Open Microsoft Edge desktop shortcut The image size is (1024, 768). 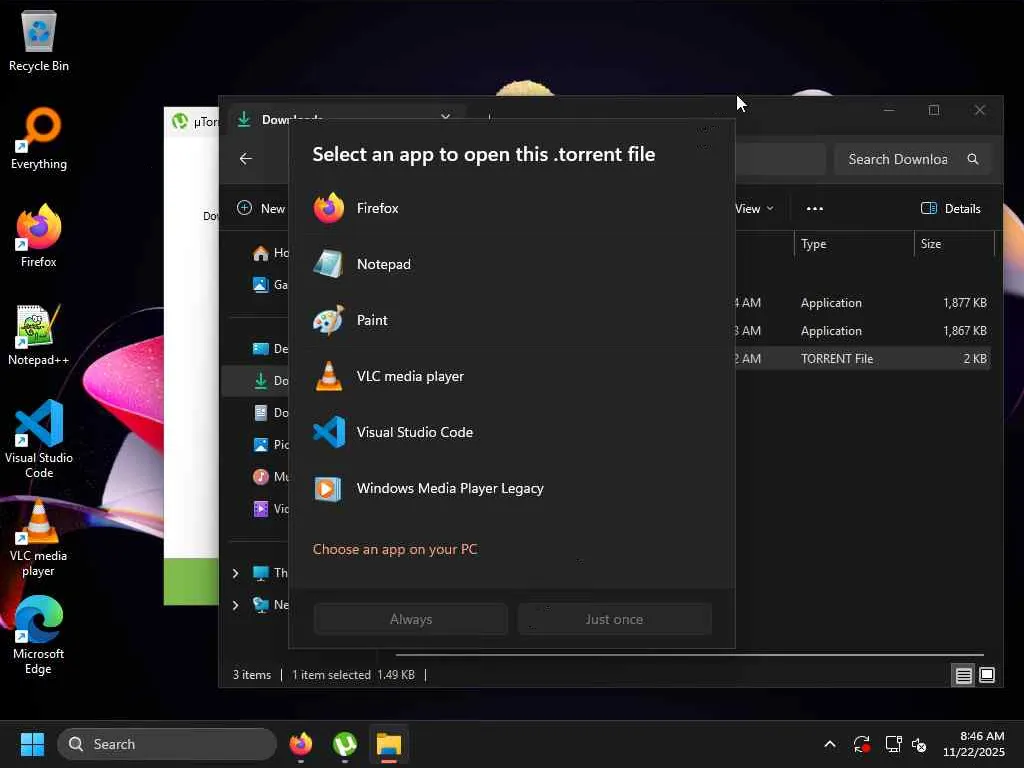point(39,636)
